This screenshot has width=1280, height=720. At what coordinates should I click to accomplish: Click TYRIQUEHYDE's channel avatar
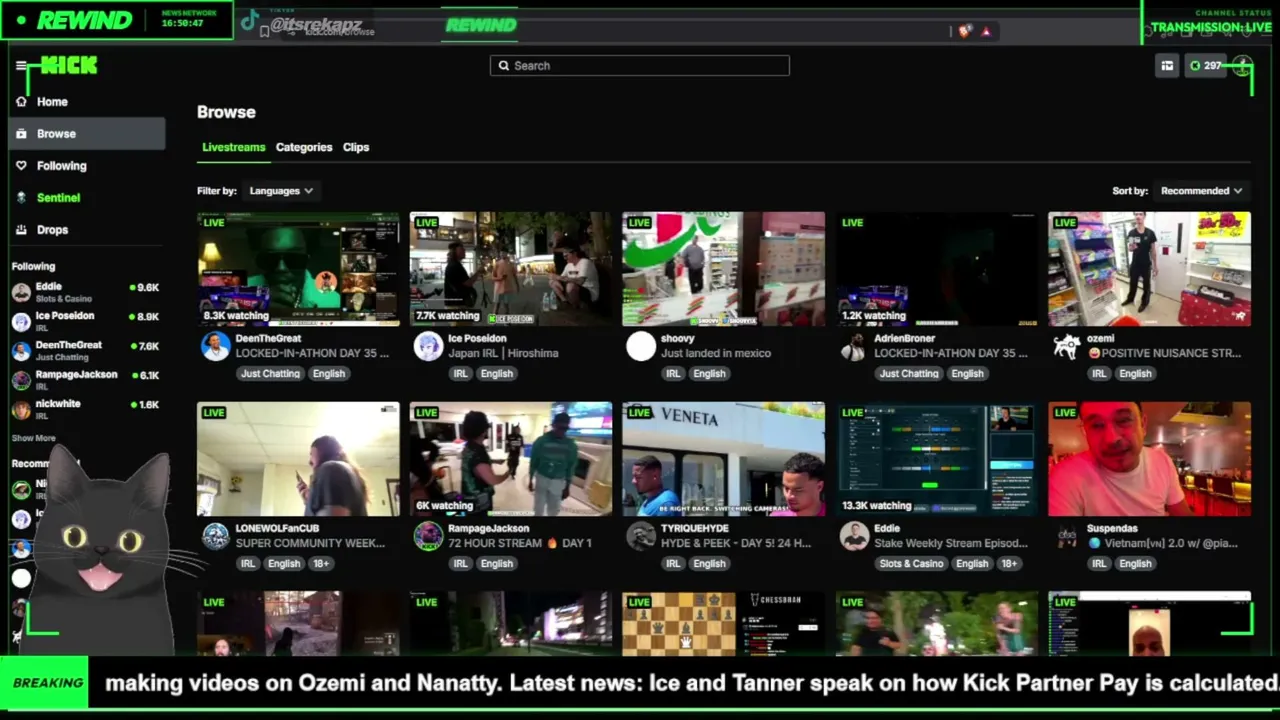pos(641,536)
